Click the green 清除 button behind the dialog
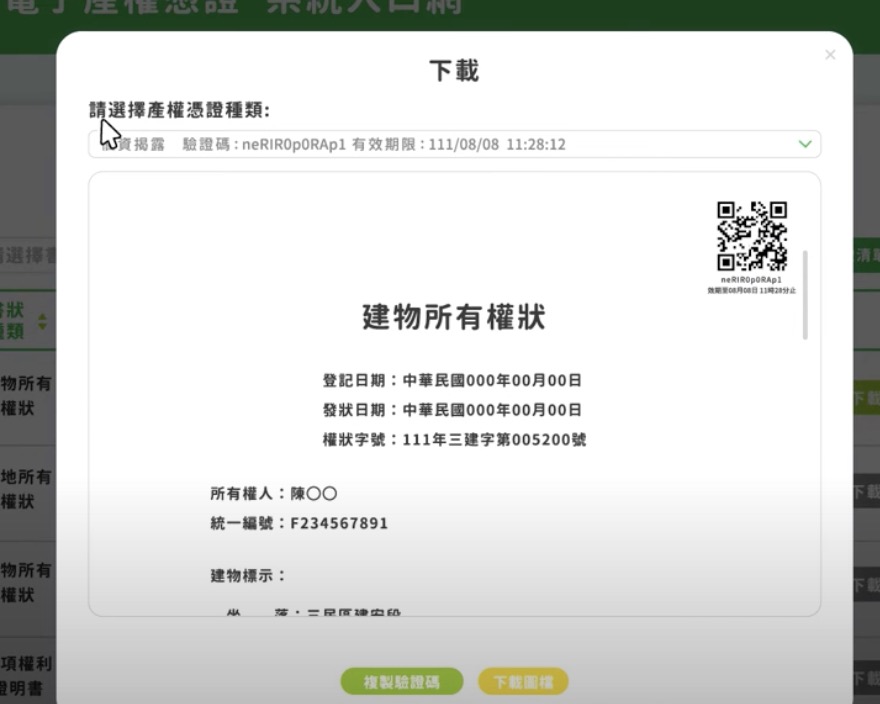 (x=866, y=255)
